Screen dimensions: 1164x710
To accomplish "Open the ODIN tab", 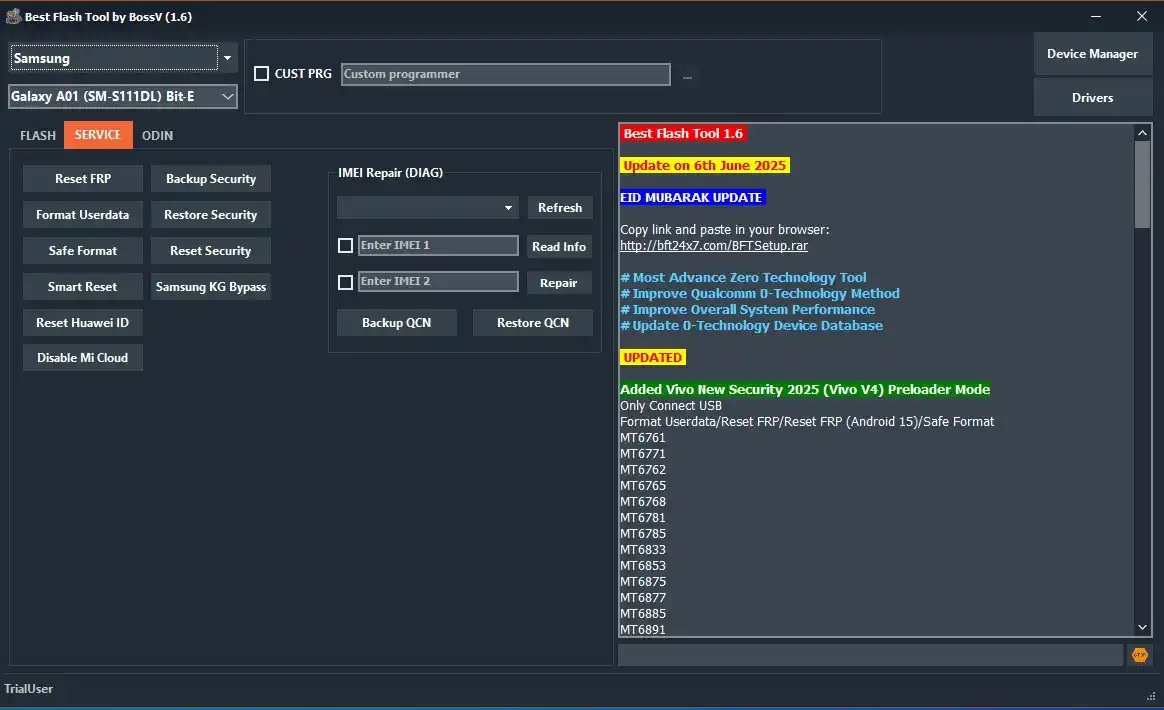I will (x=157, y=135).
